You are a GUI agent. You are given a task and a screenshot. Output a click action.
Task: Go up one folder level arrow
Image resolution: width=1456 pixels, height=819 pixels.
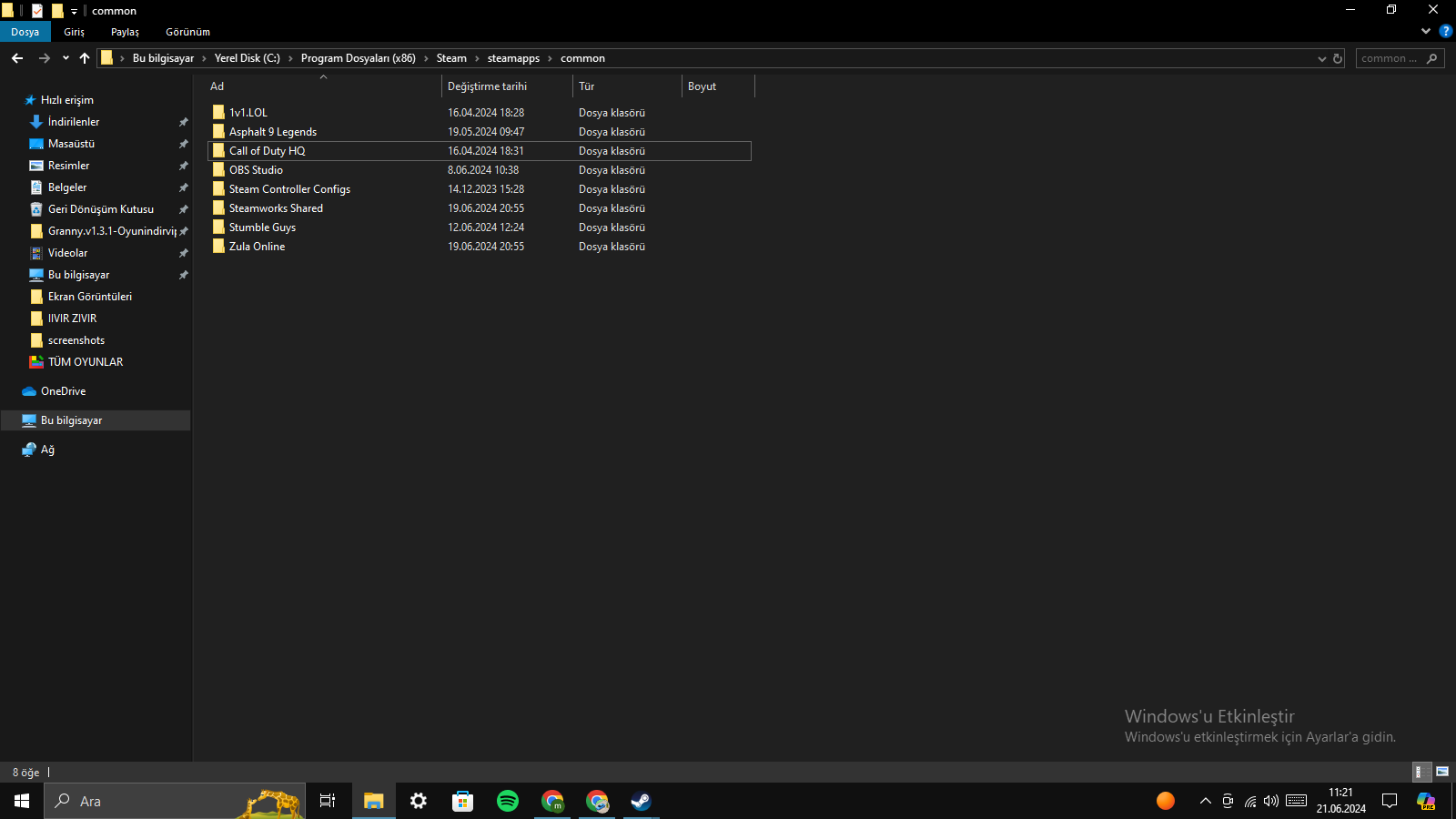[x=85, y=58]
